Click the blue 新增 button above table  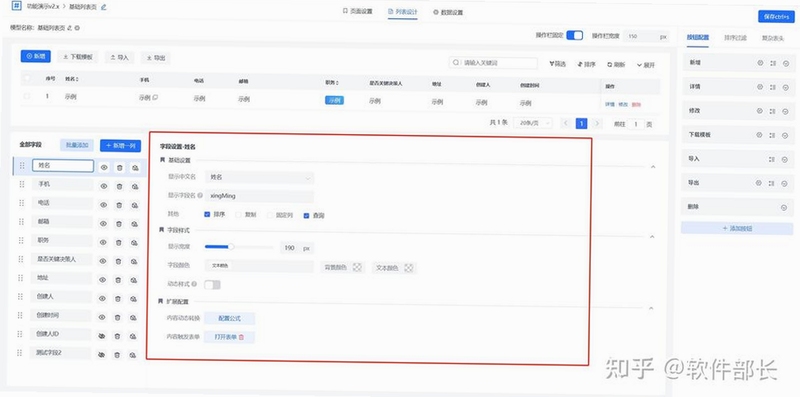(x=36, y=57)
